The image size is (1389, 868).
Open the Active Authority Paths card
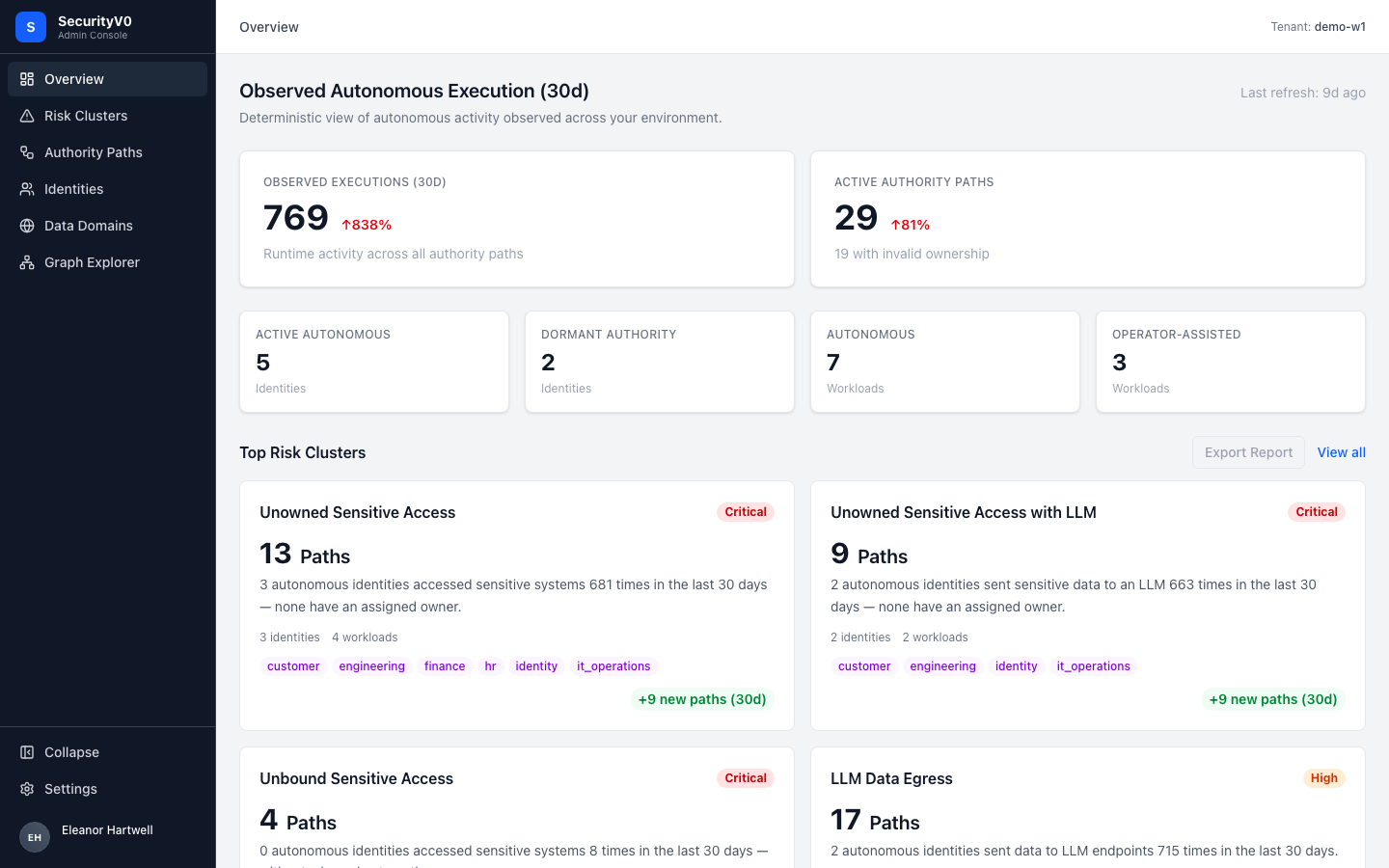point(1088,219)
